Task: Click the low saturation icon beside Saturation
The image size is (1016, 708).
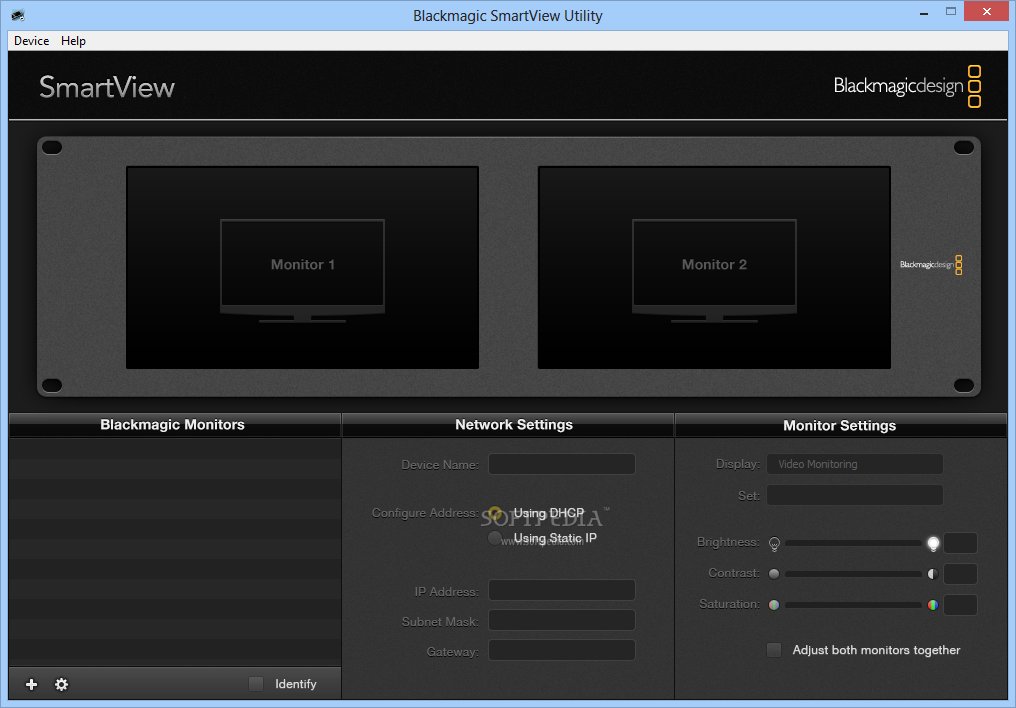Action: point(774,605)
